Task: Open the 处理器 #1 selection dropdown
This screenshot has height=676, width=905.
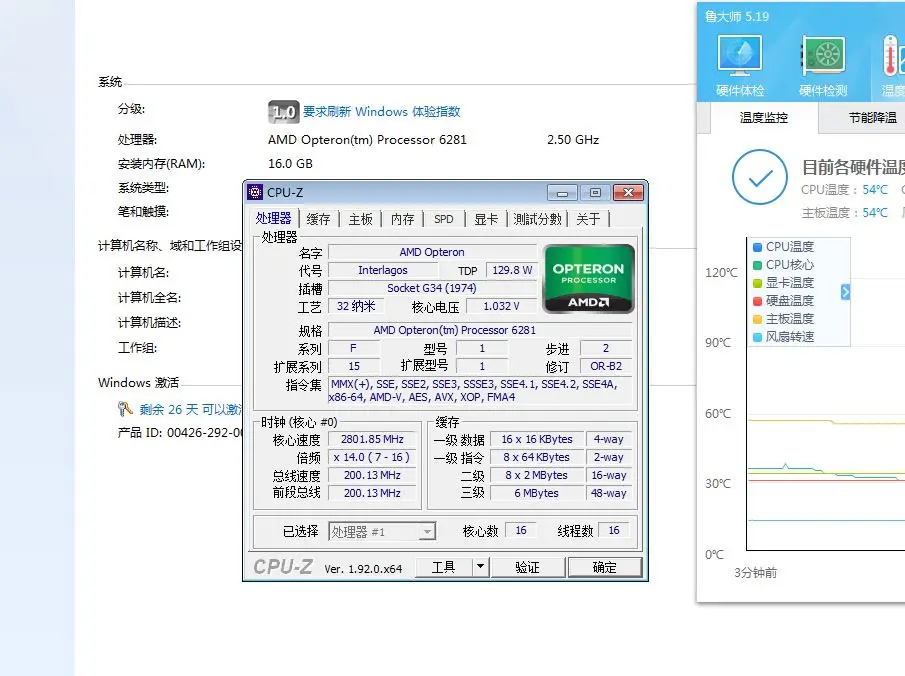Action: tap(427, 531)
